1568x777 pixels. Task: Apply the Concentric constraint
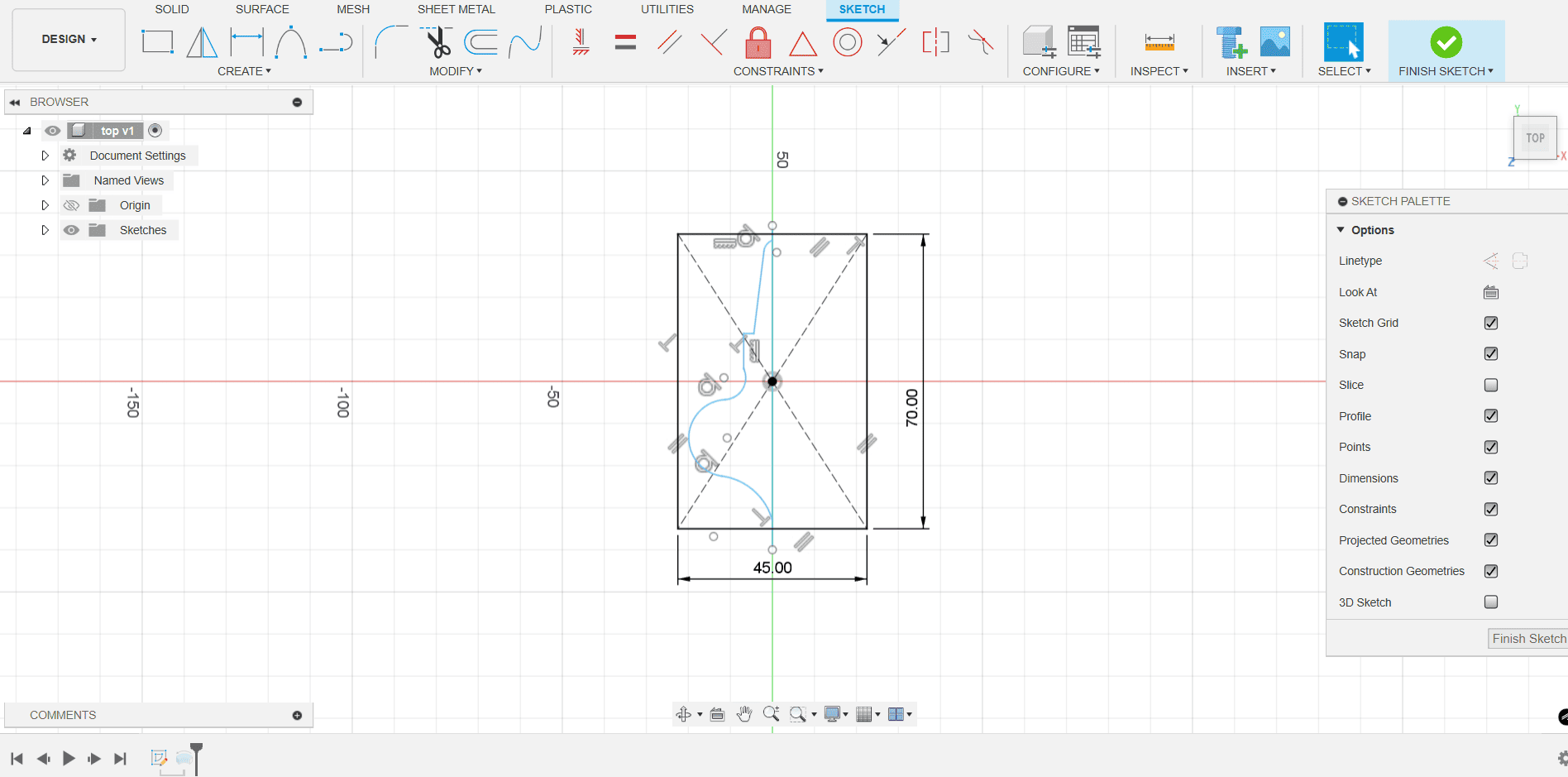(x=847, y=41)
